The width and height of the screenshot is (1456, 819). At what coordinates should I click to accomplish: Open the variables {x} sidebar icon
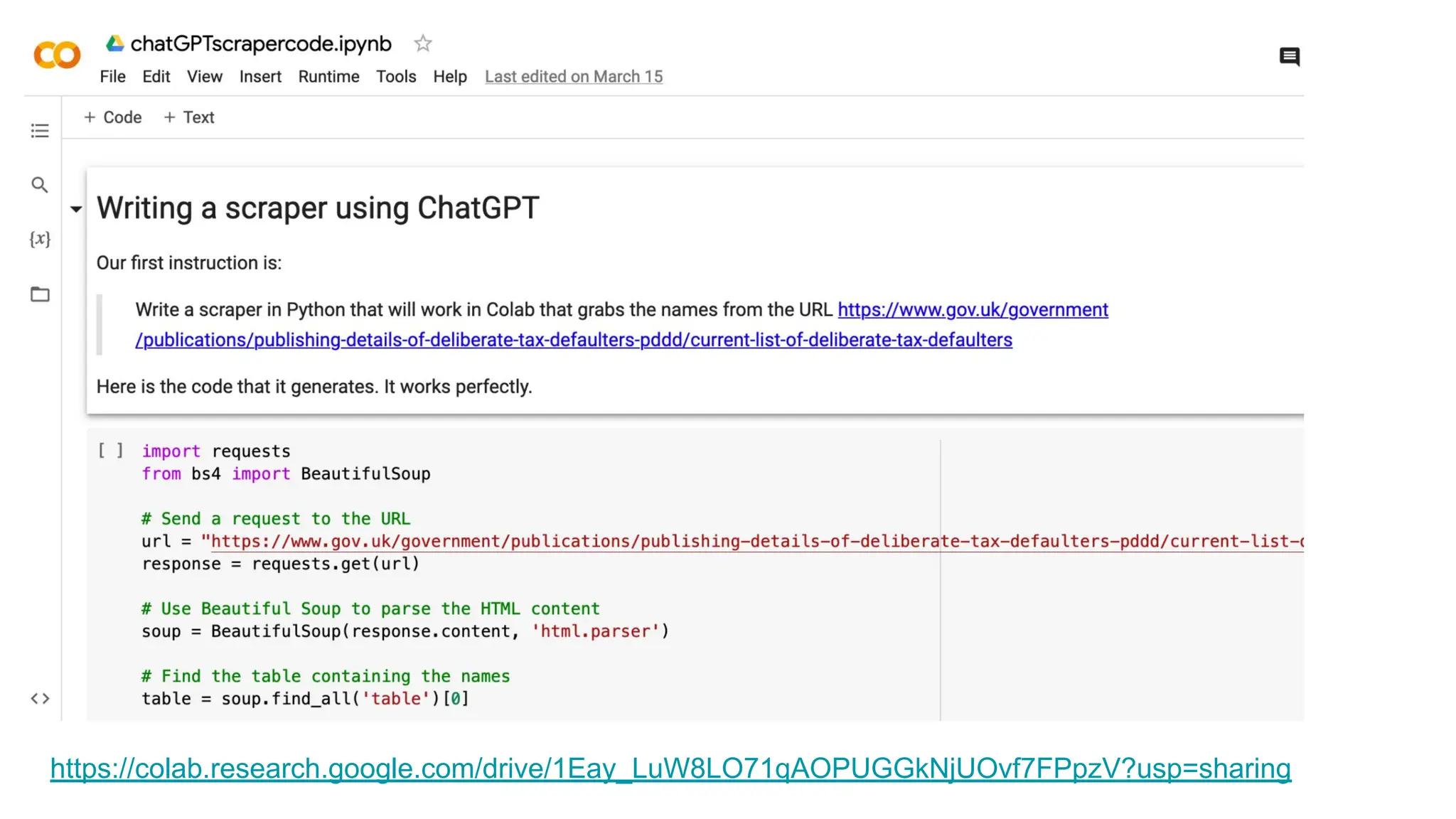click(x=40, y=239)
